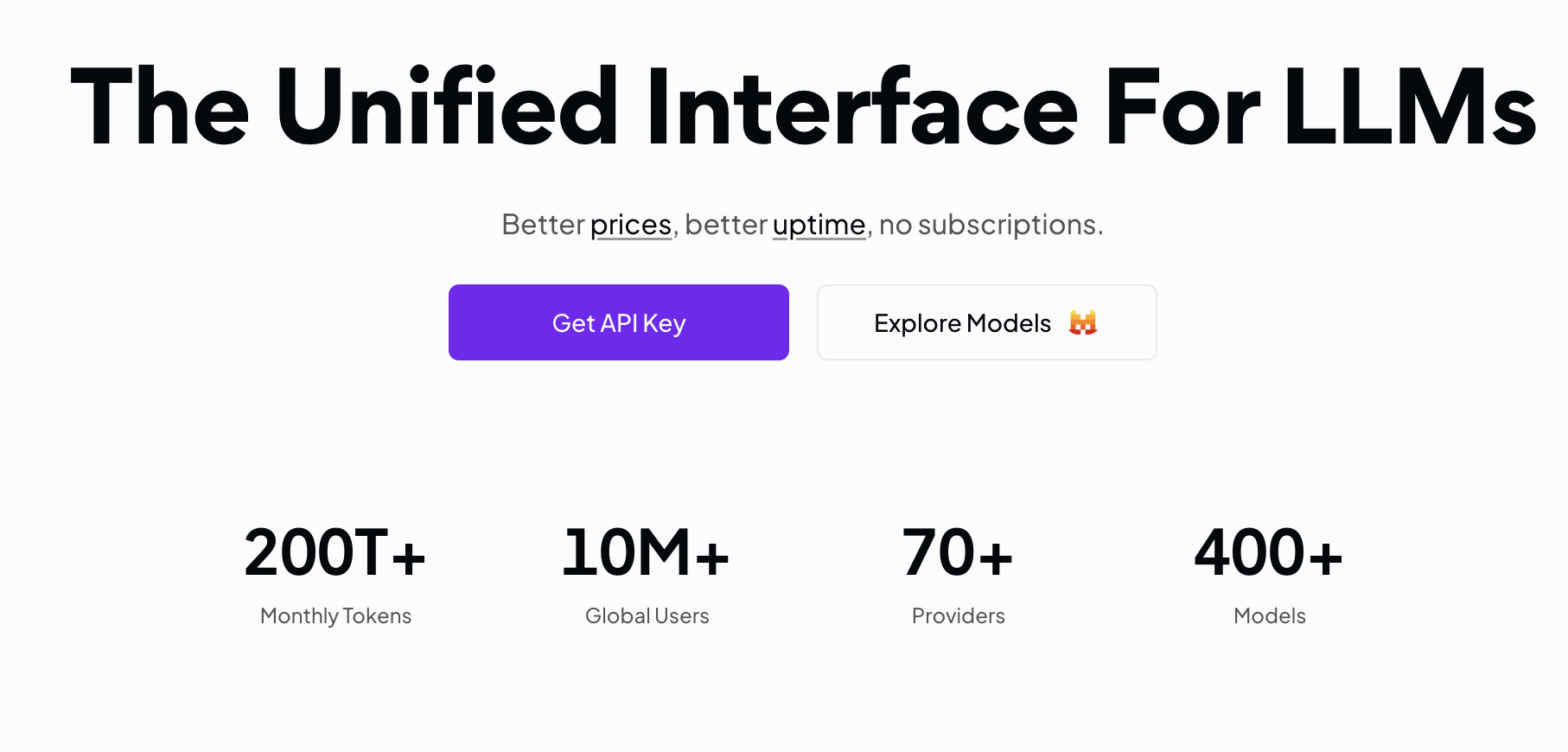
Task: Click the 10M+ statistic number
Action: coord(646,553)
